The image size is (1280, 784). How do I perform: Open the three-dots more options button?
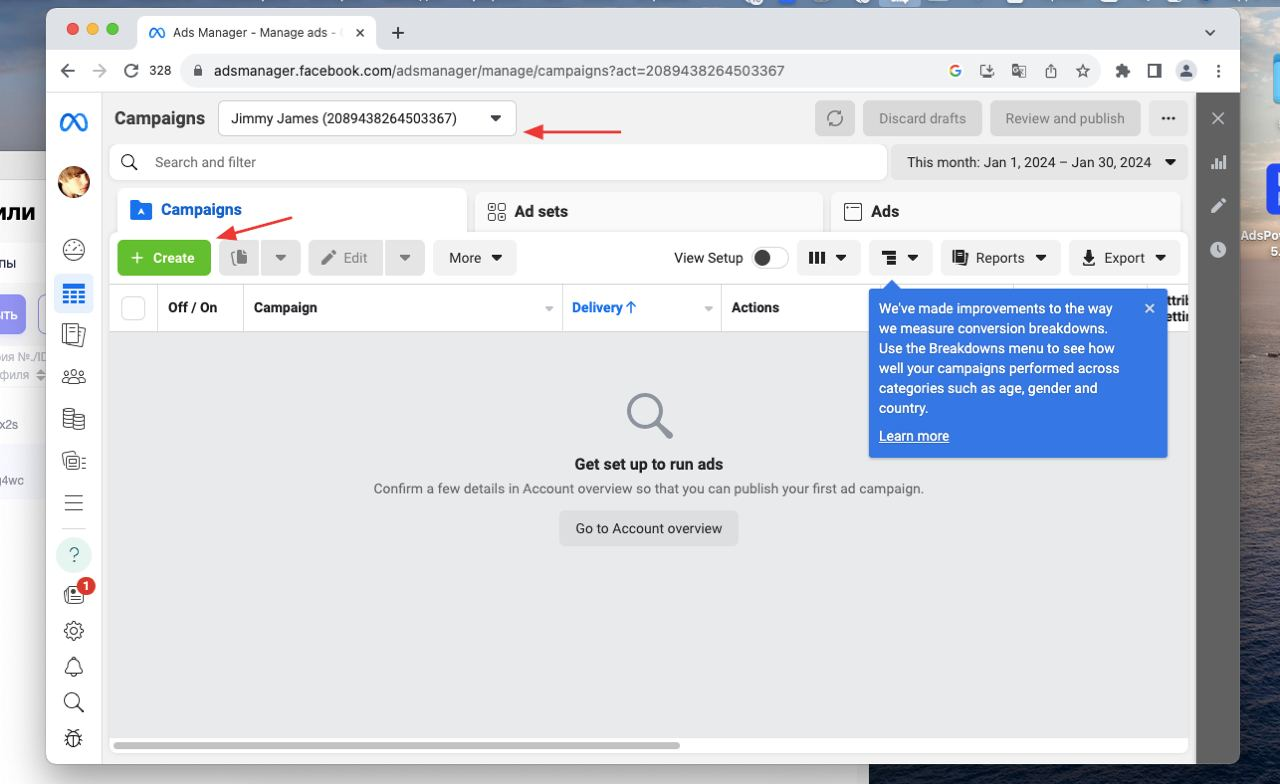coord(1168,118)
